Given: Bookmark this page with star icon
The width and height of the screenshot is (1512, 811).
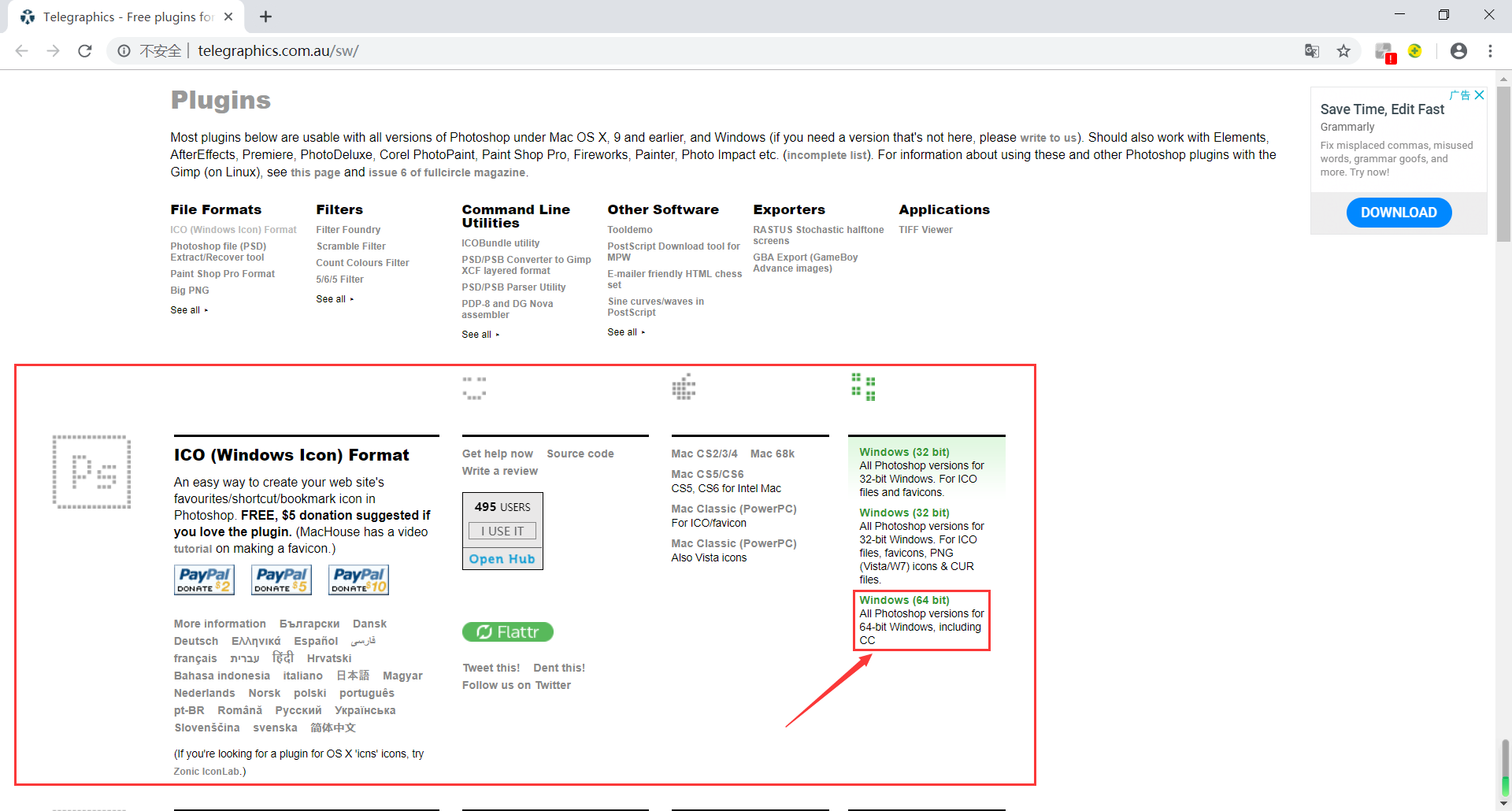Looking at the screenshot, I should pos(1343,51).
